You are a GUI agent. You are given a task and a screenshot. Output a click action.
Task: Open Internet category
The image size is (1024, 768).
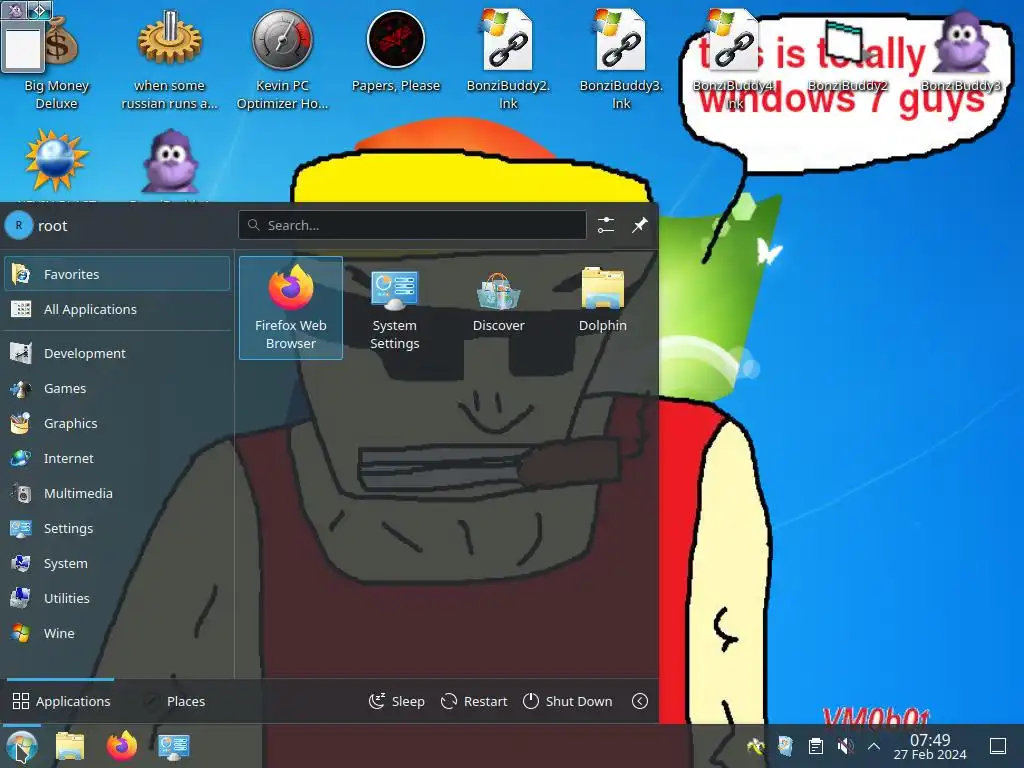(x=117, y=458)
